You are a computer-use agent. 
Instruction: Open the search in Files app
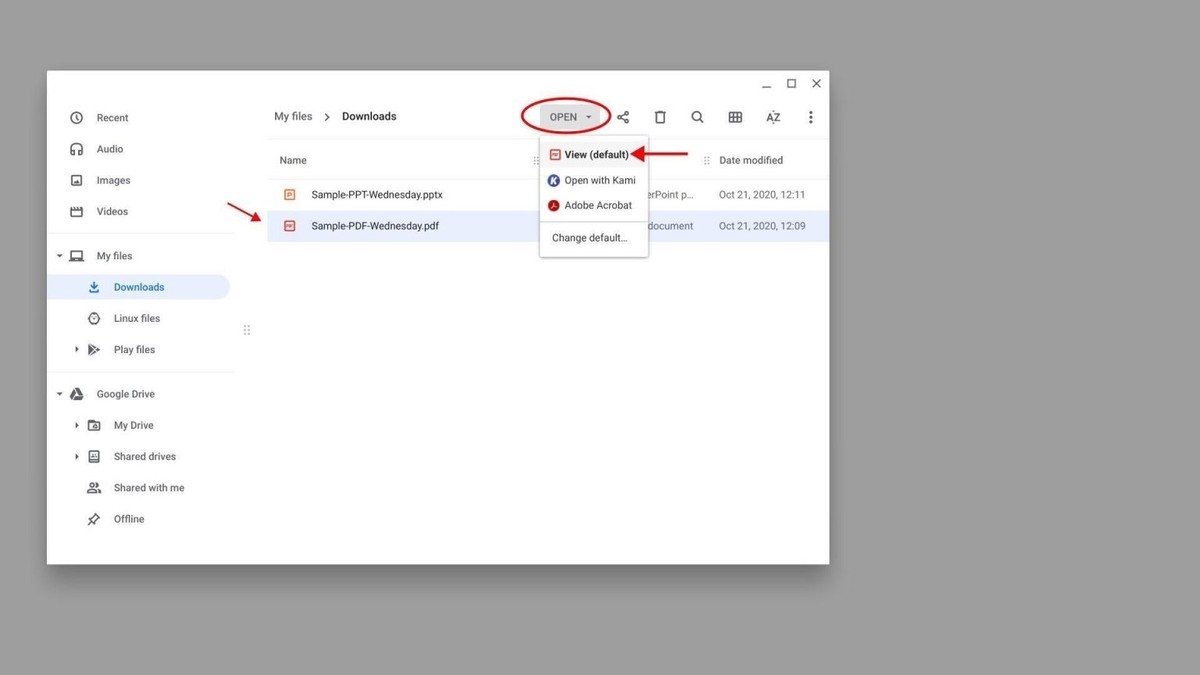697,117
